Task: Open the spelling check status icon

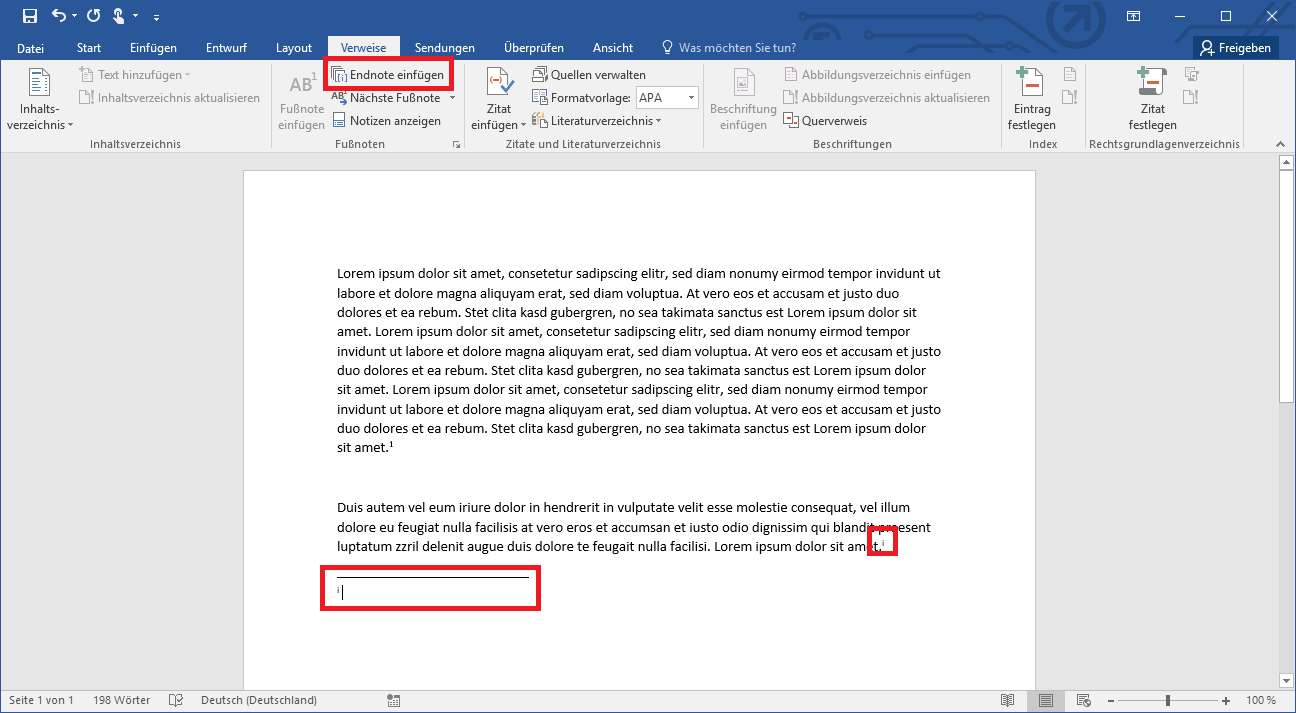Action: 176,700
